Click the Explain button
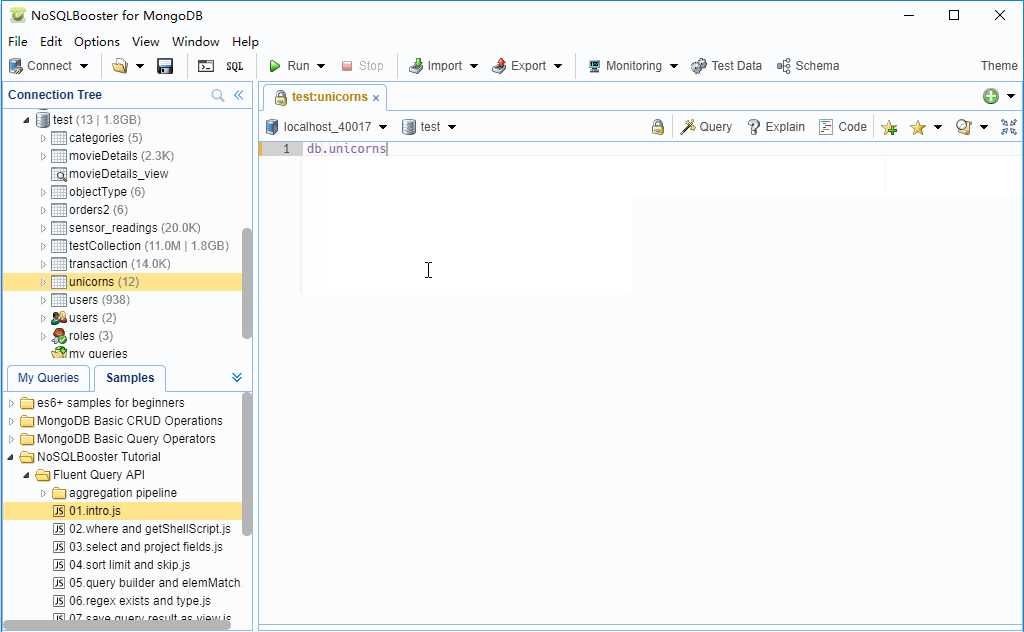This screenshot has width=1024, height=632. click(x=776, y=127)
